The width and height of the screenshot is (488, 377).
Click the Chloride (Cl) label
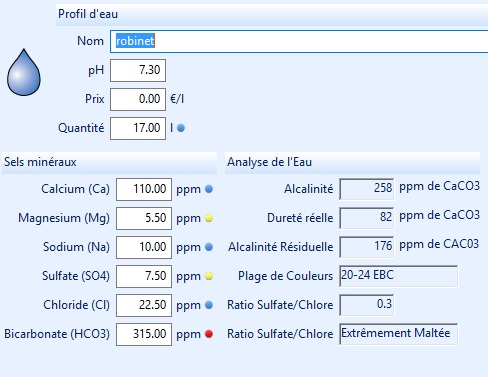[76, 305]
